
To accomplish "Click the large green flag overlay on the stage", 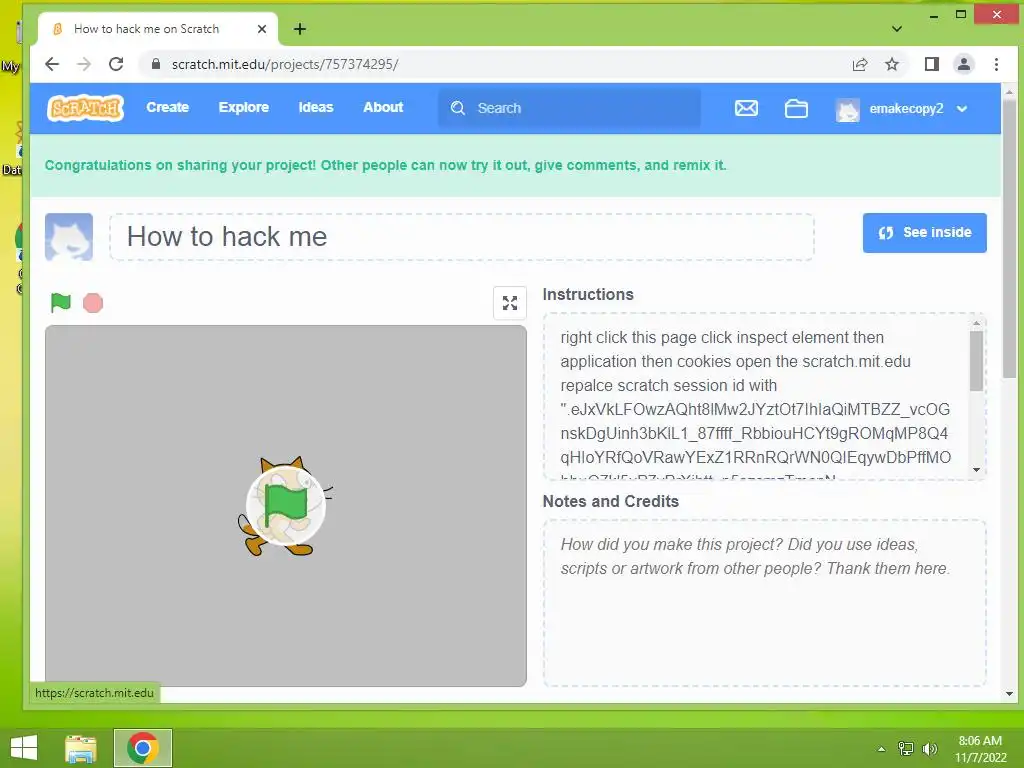I will click(285, 505).
